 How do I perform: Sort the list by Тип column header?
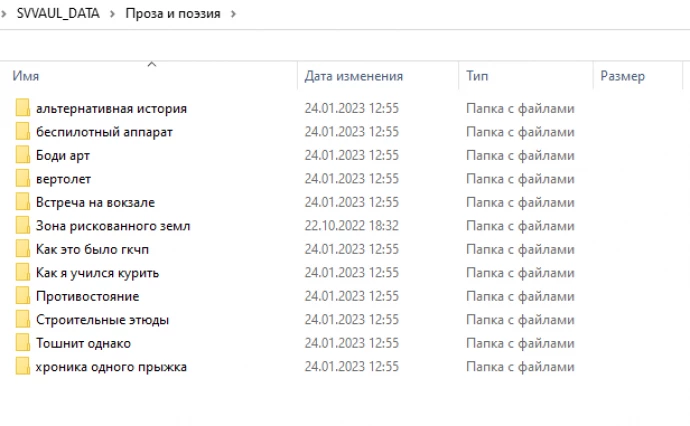pyautogui.click(x=477, y=76)
